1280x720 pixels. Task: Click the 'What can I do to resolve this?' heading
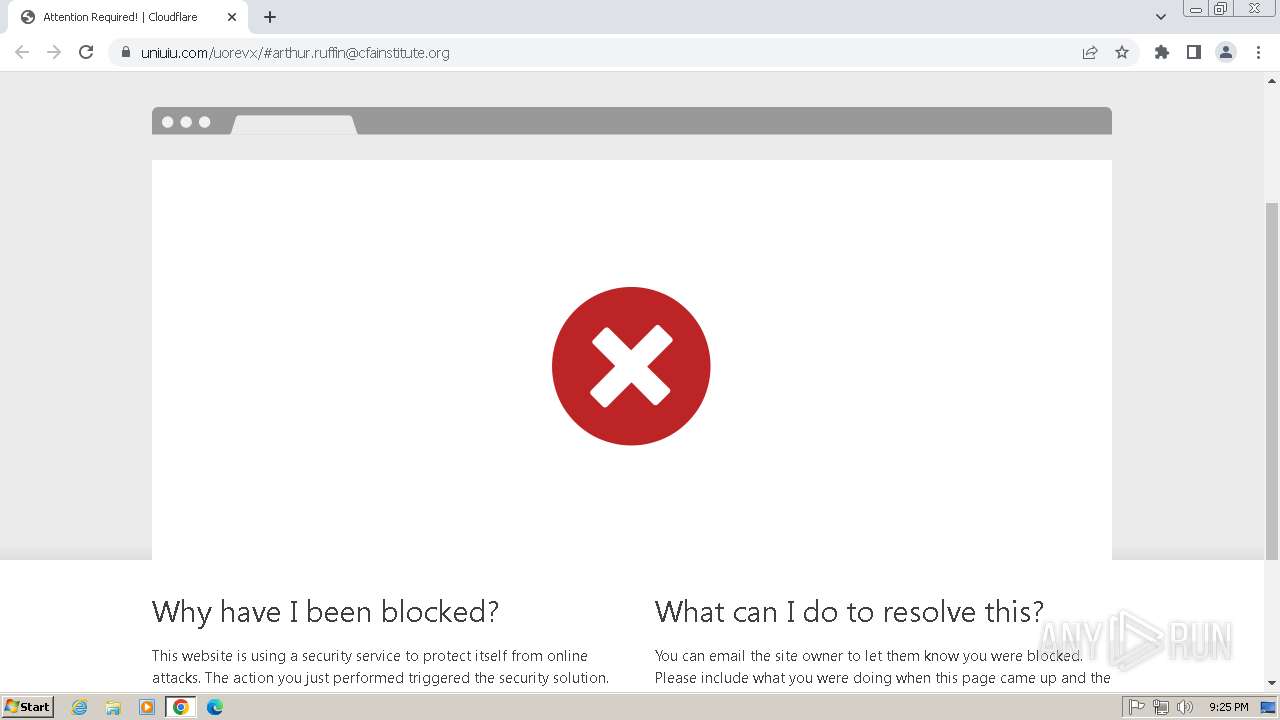[849, 611]
